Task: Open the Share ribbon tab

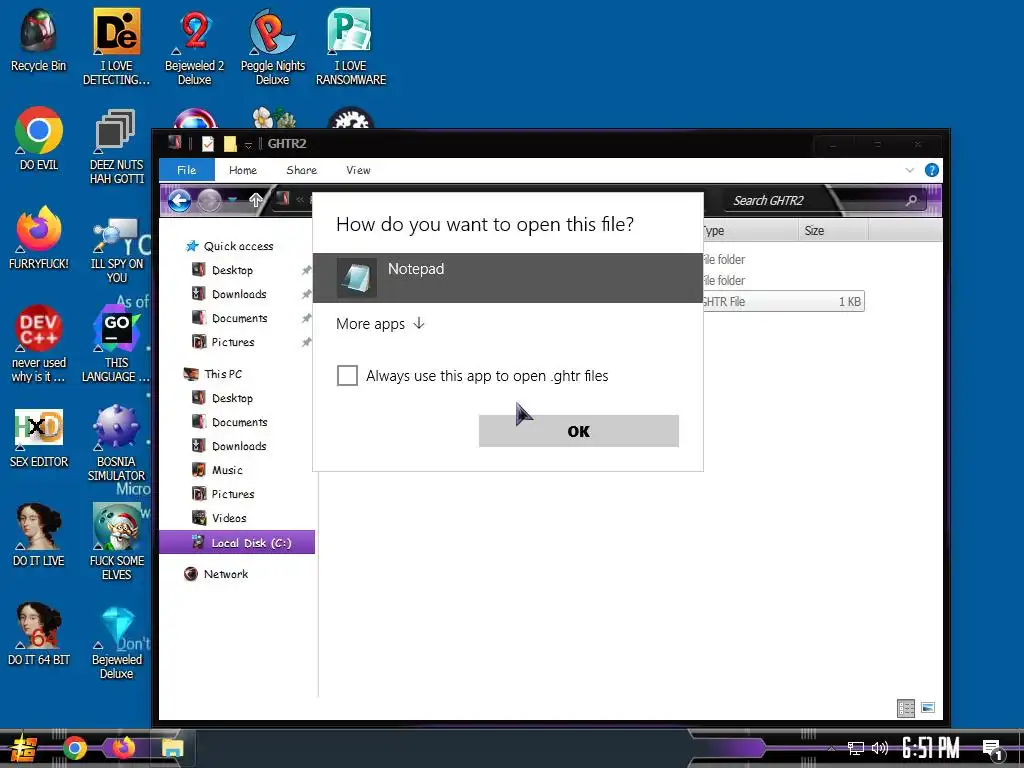Action: (302, 170)
